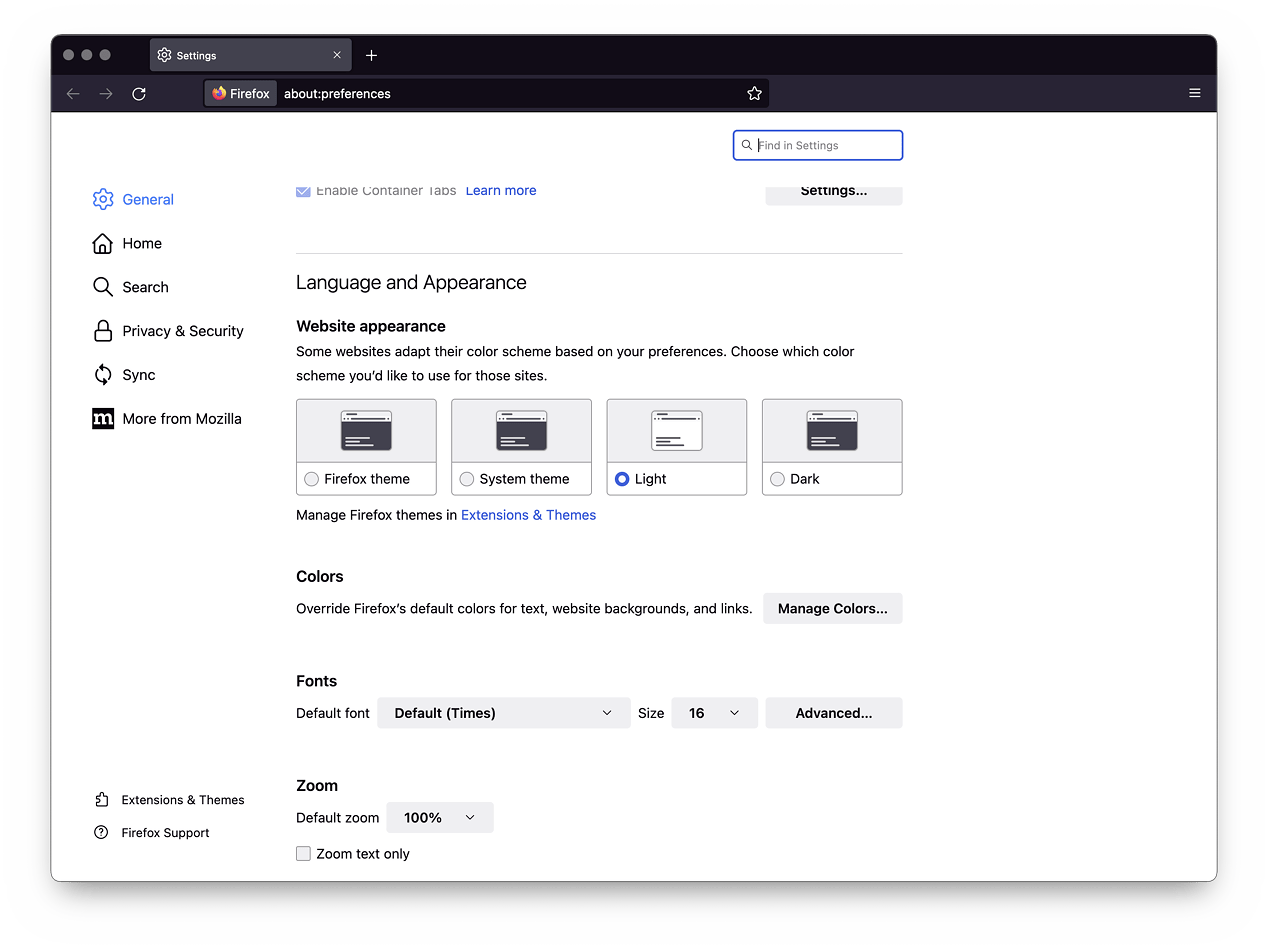Open Privacy & Security via the lock icon

pyautogui.click(x=102, y=331)
